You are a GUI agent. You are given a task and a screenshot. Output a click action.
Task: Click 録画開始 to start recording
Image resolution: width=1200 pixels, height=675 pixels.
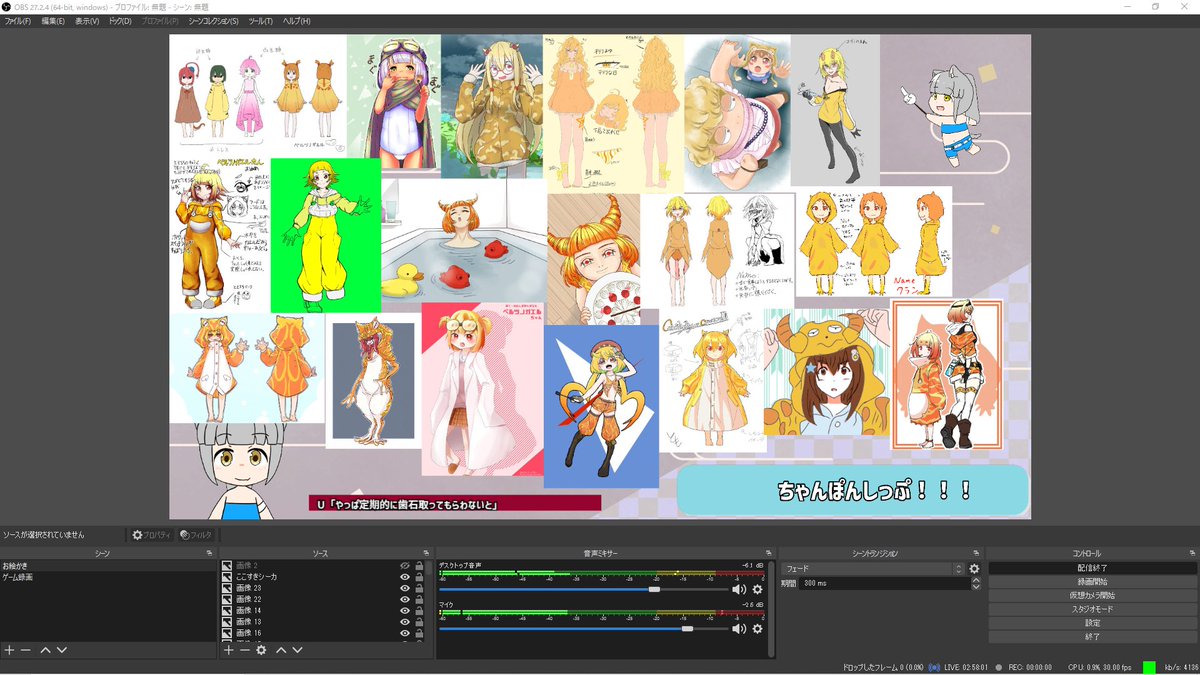[x=1092, y=581]
